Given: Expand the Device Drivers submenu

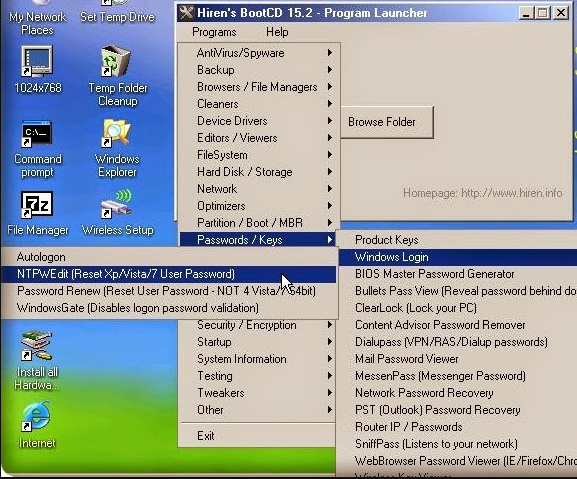Looking at the screenshot, I should pos(259,121).
